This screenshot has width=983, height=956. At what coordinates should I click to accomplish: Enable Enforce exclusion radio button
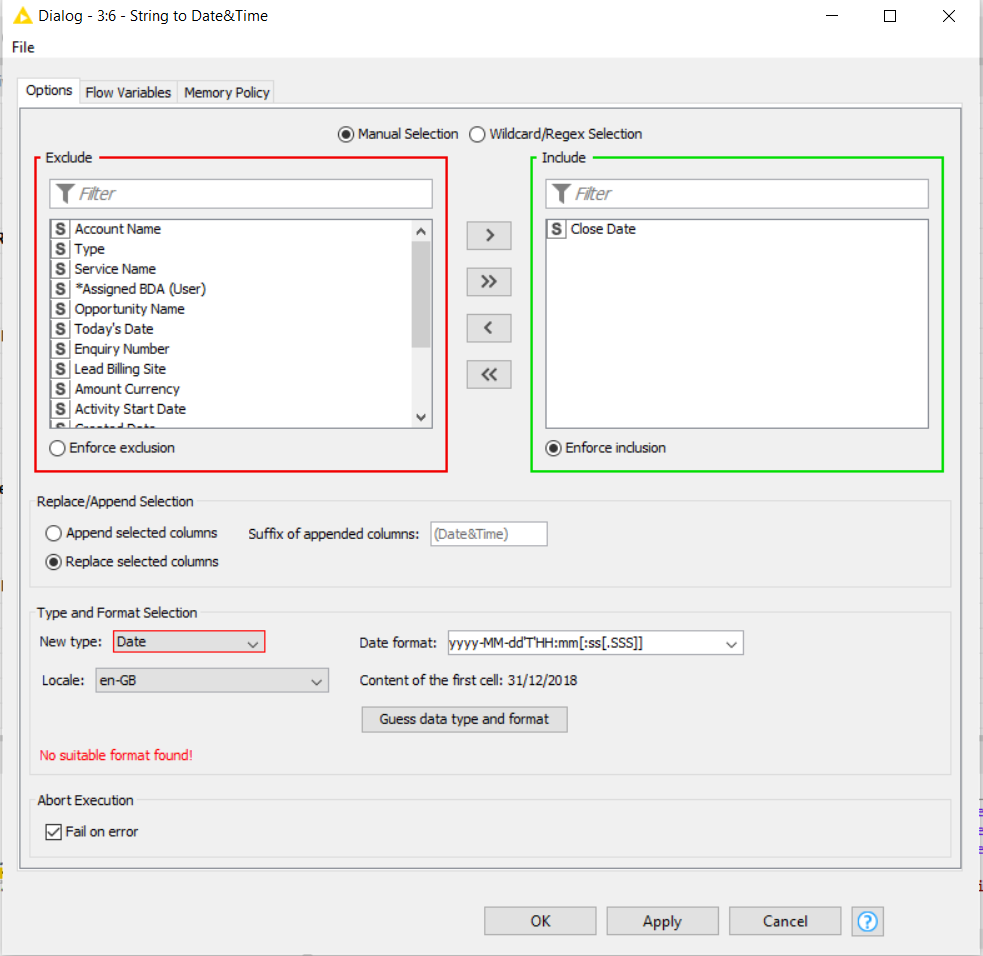(57, 448)
